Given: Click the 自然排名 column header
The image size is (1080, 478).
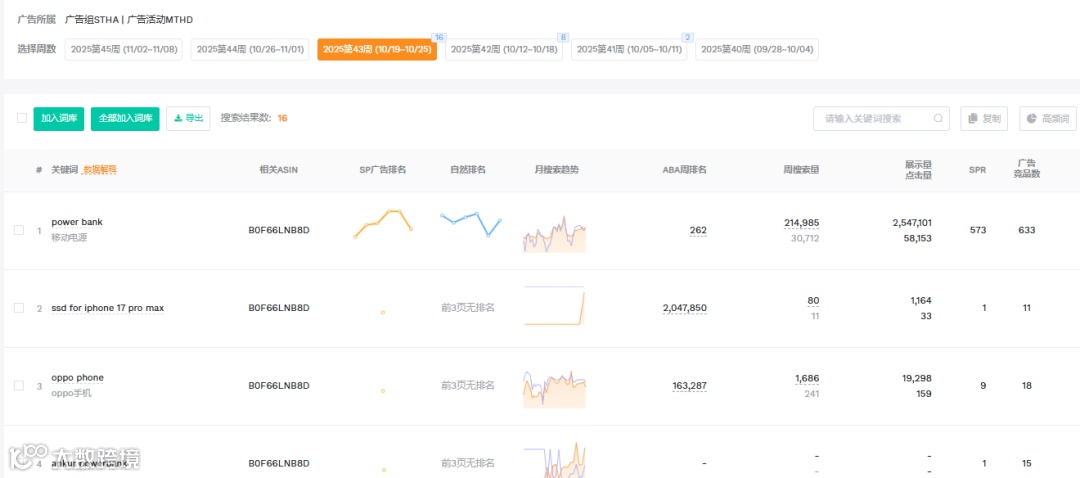Looking at the screenshot, I should point(468,169).
